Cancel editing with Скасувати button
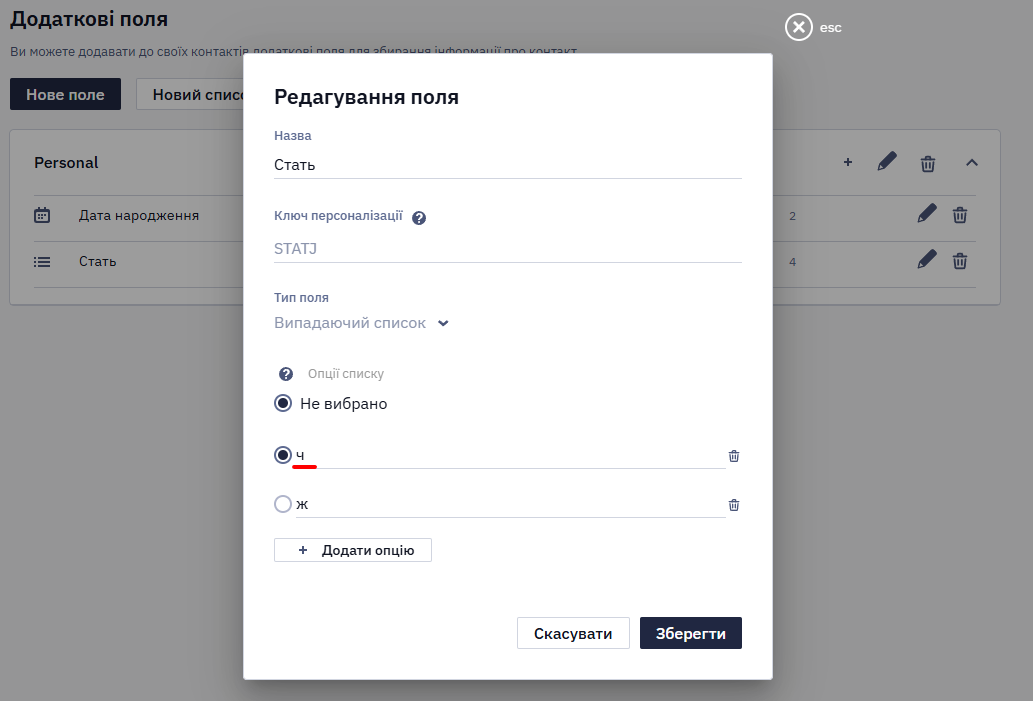 tap(573, 633)
